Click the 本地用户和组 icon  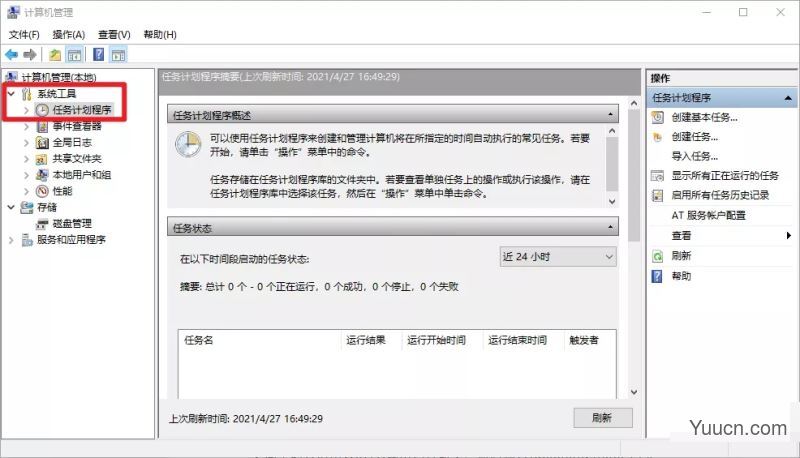pos(42,175)
